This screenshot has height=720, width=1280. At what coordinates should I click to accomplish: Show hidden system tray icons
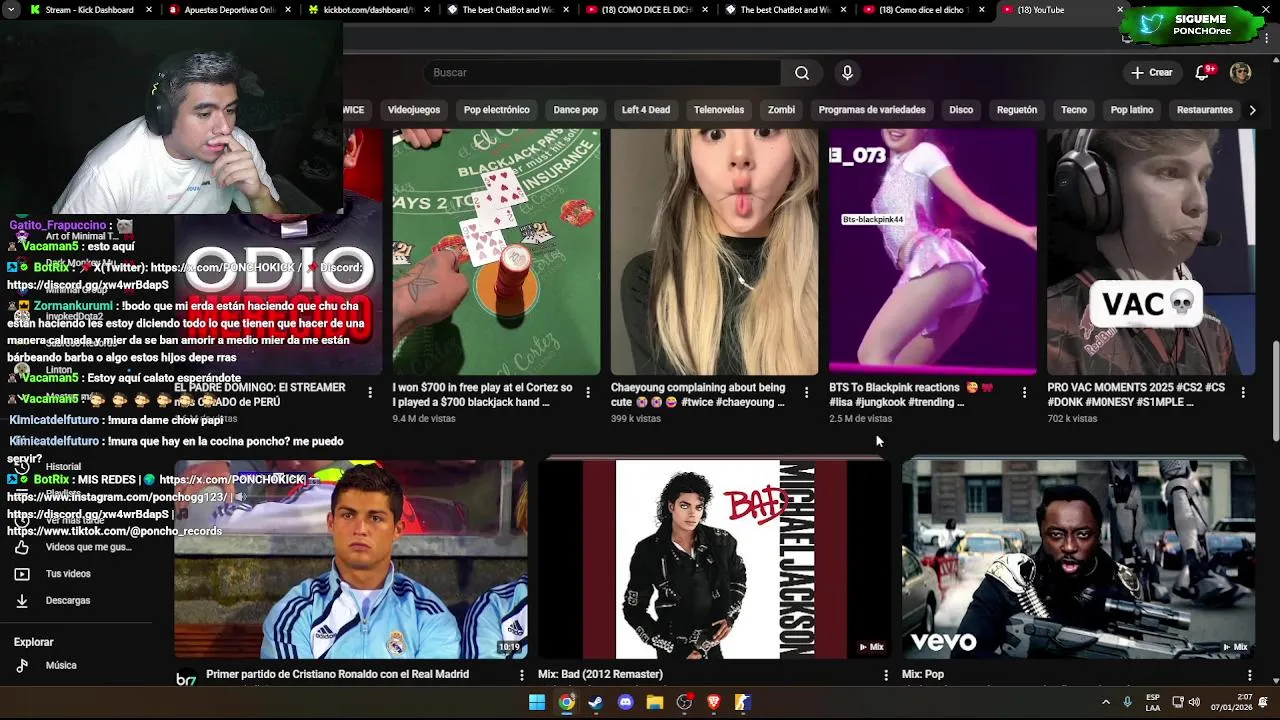coord(1105,702)
